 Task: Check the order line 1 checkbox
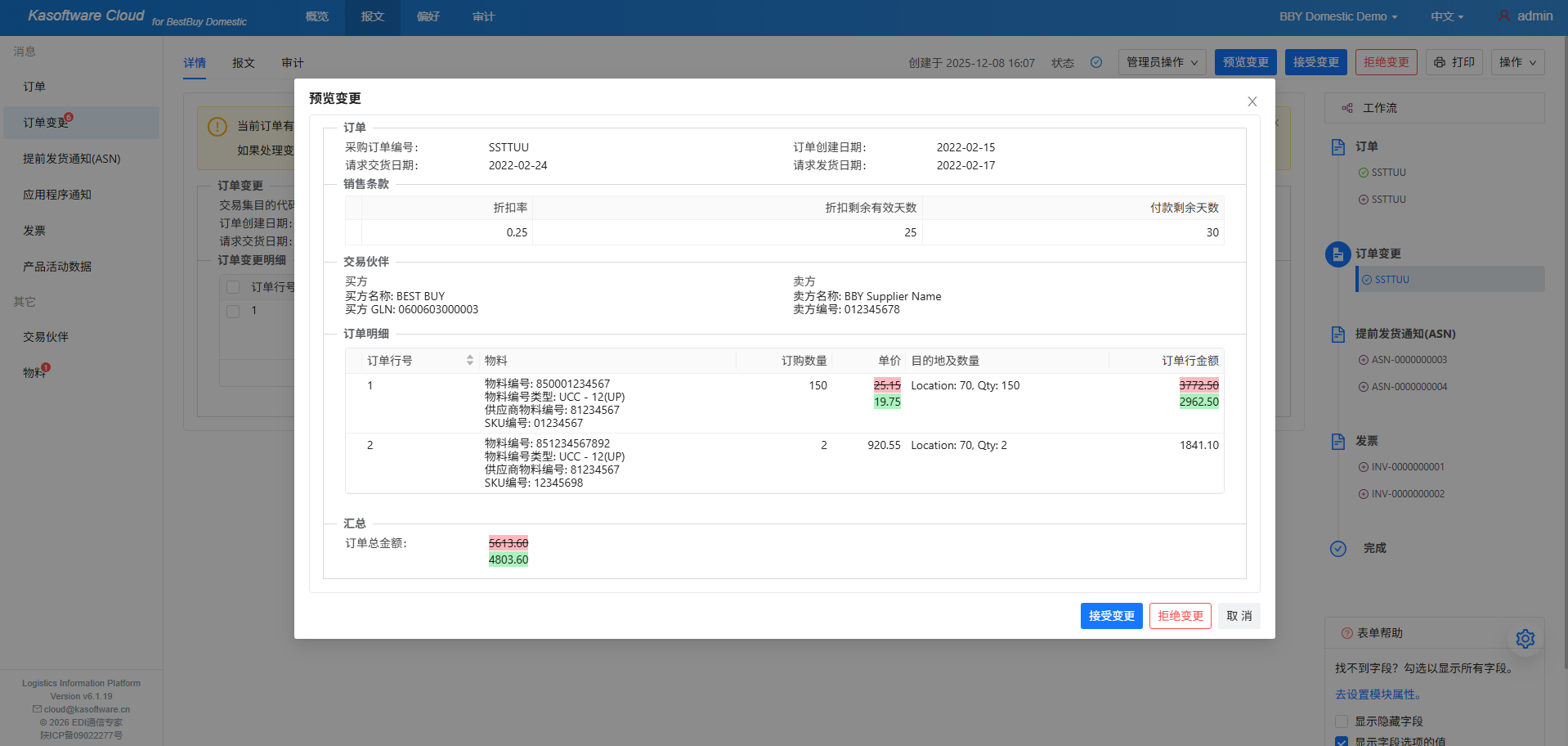tap(233, 311)
